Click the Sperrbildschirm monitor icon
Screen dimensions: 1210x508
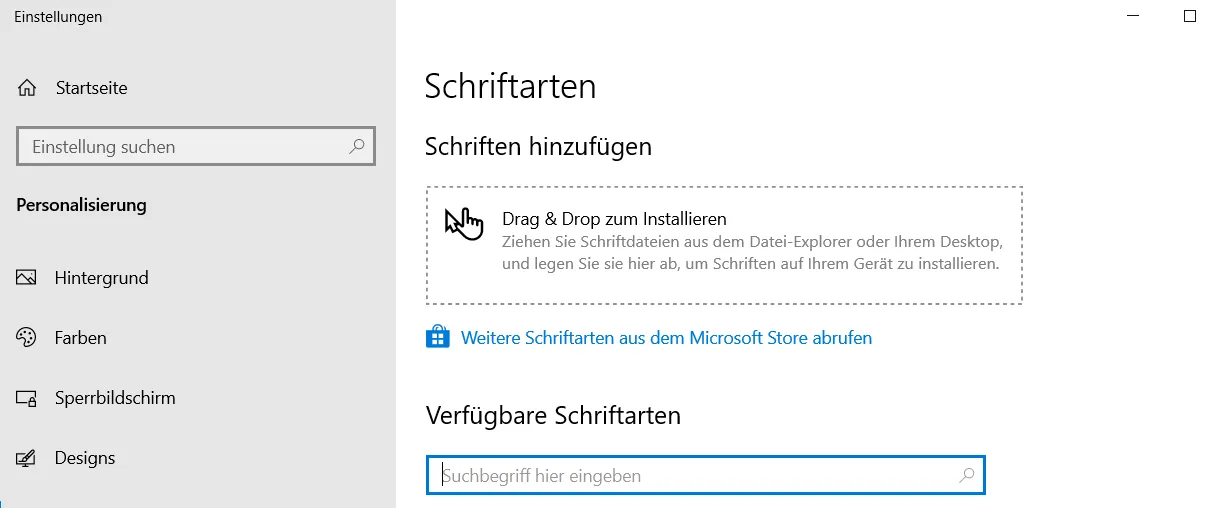27,398
